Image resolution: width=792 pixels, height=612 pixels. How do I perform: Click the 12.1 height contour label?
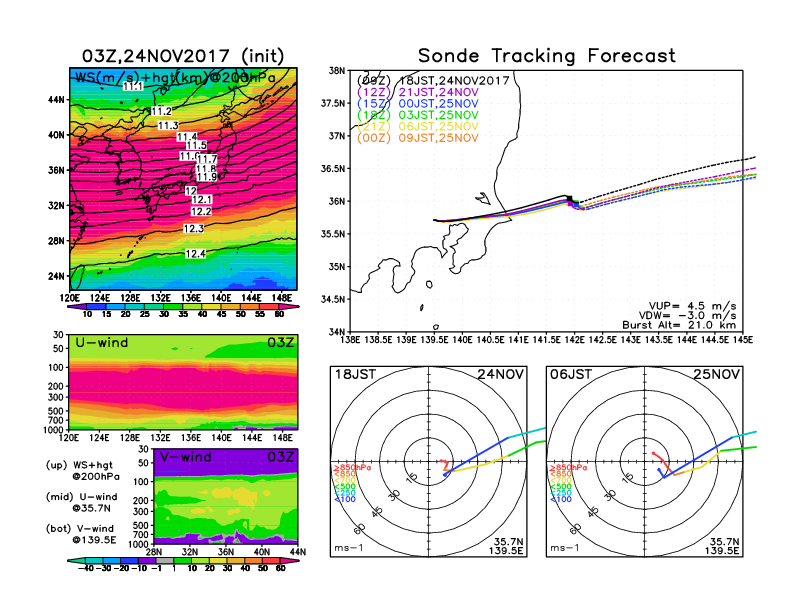coord(202,200)
